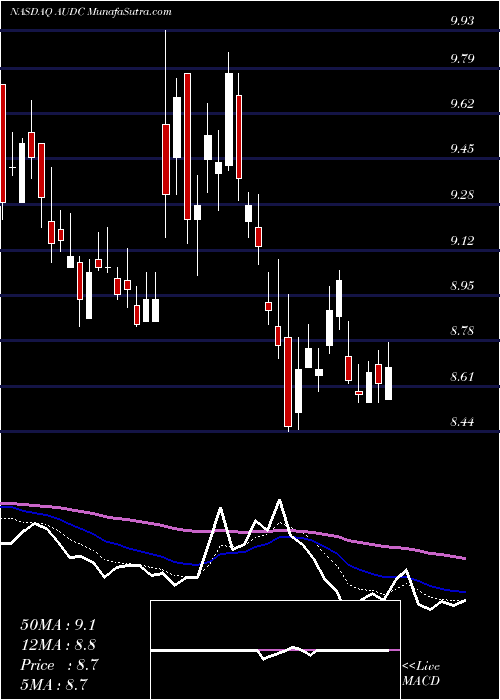Select the 9.45 price axis label
The width and height of the screenshot is (500, 700).
[x=462, y=148]
